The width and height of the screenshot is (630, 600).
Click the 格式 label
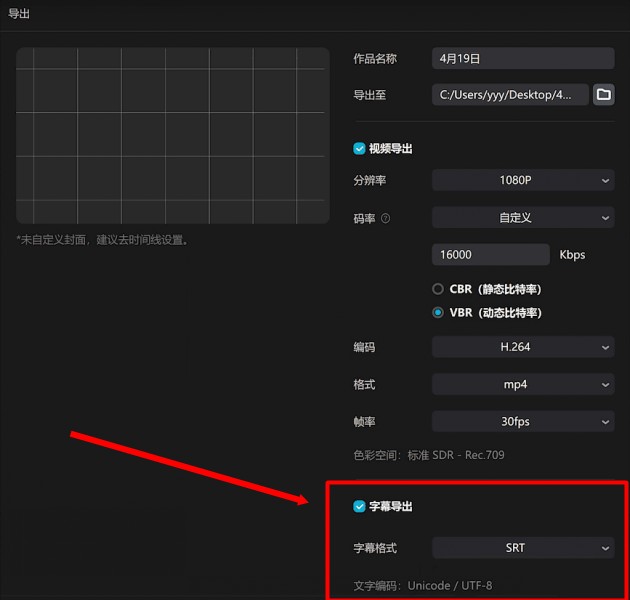(364, 385)
